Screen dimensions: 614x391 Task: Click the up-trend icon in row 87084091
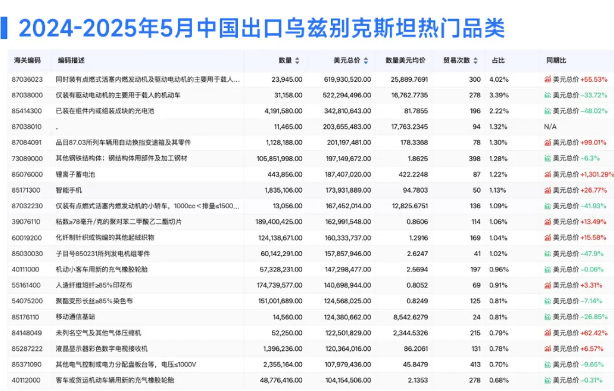(x=547, y=142)
